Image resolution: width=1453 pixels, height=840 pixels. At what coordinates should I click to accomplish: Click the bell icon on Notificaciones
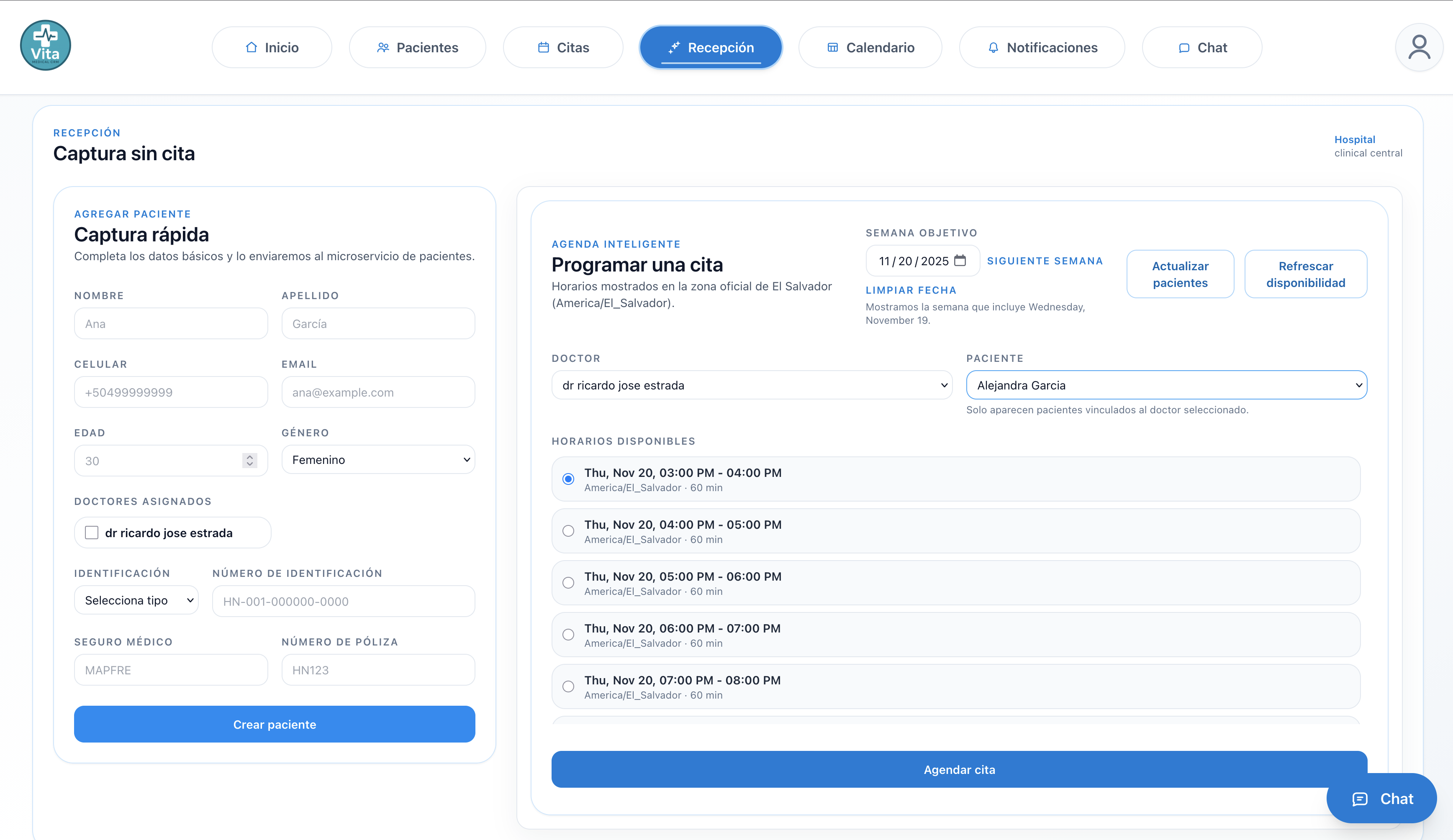click(x=993, y=47)
